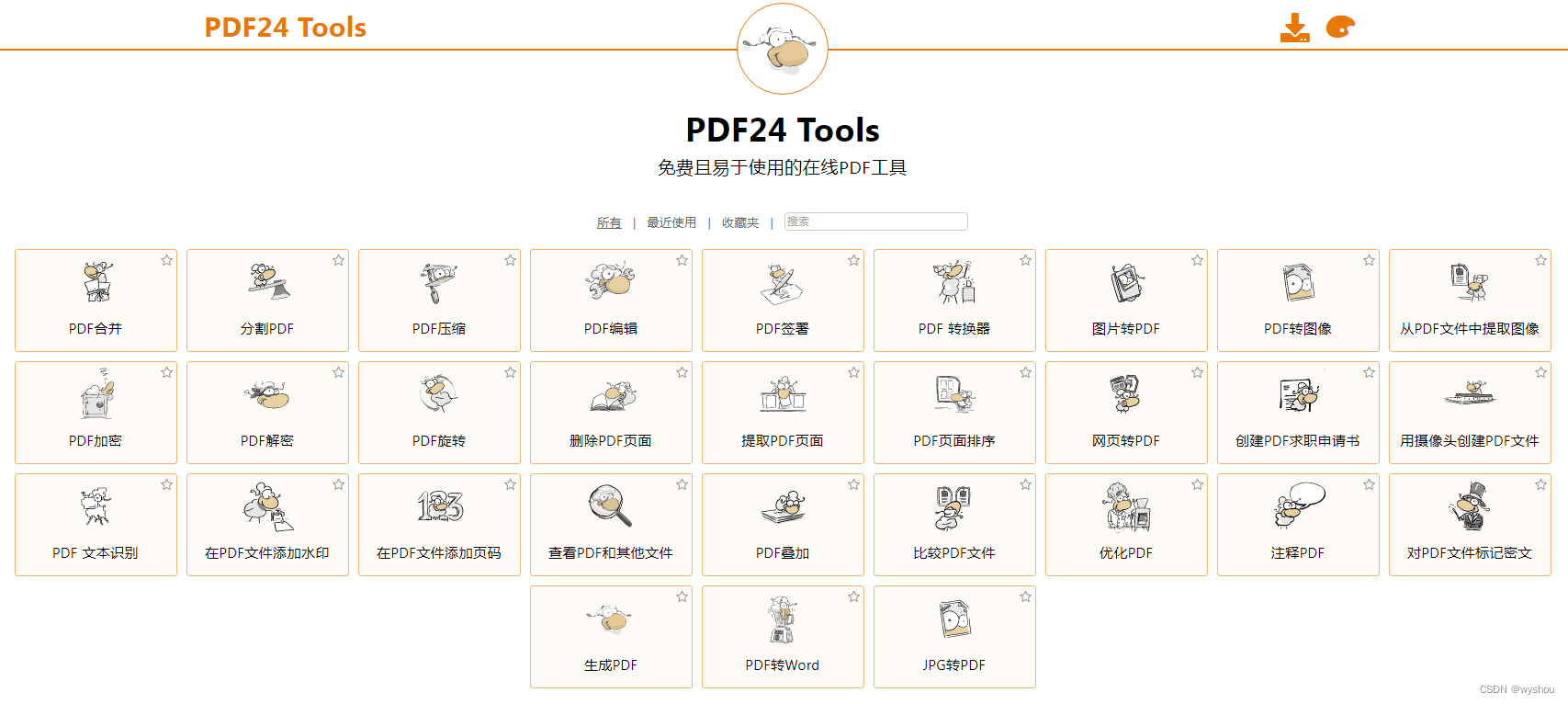Click subtitle 免费且易于使用的在线PDF工具
The height and width of the screenshot is (704, 1568).
783,167
